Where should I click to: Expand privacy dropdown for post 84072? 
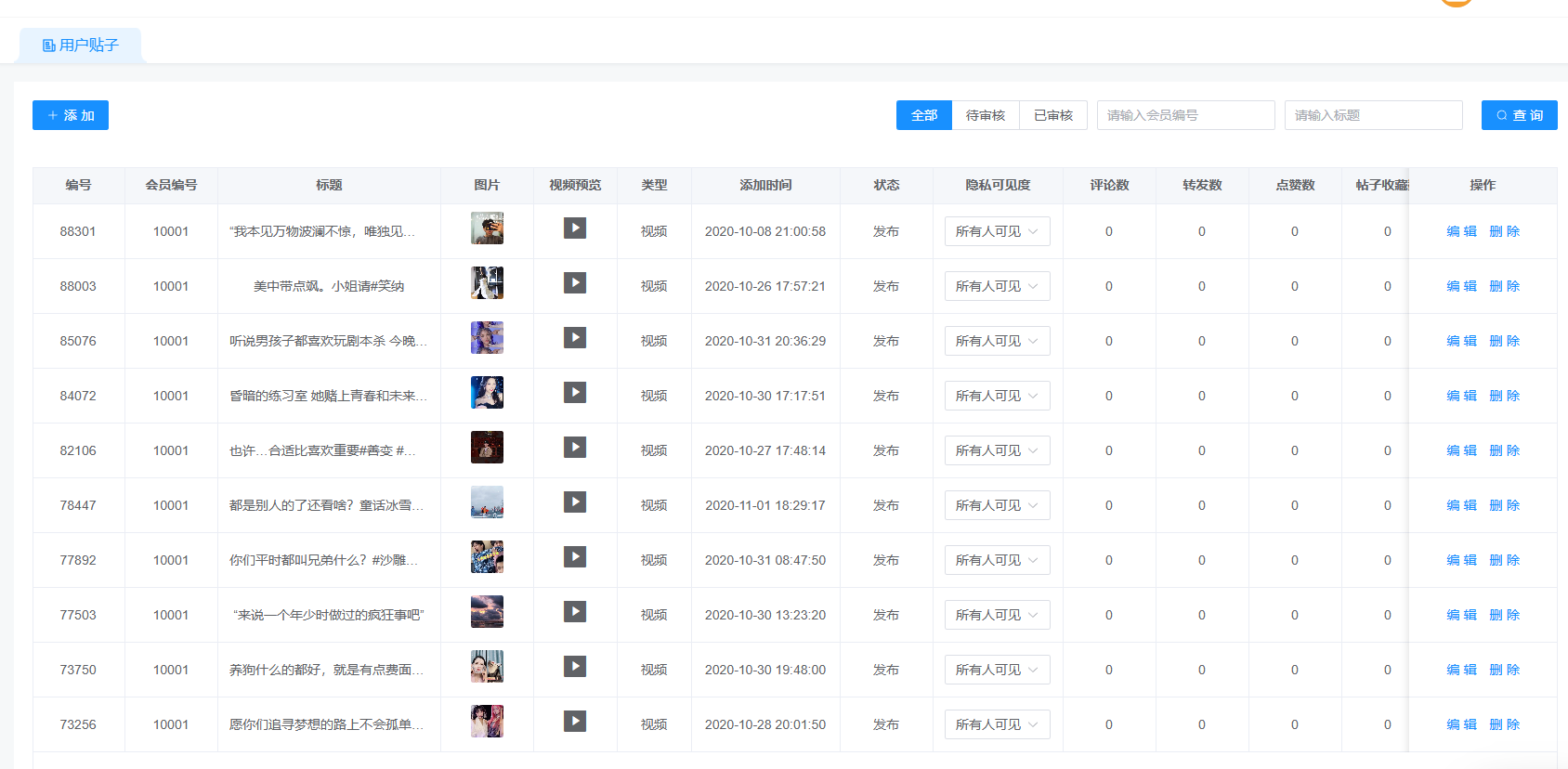(x=997, y=396)
